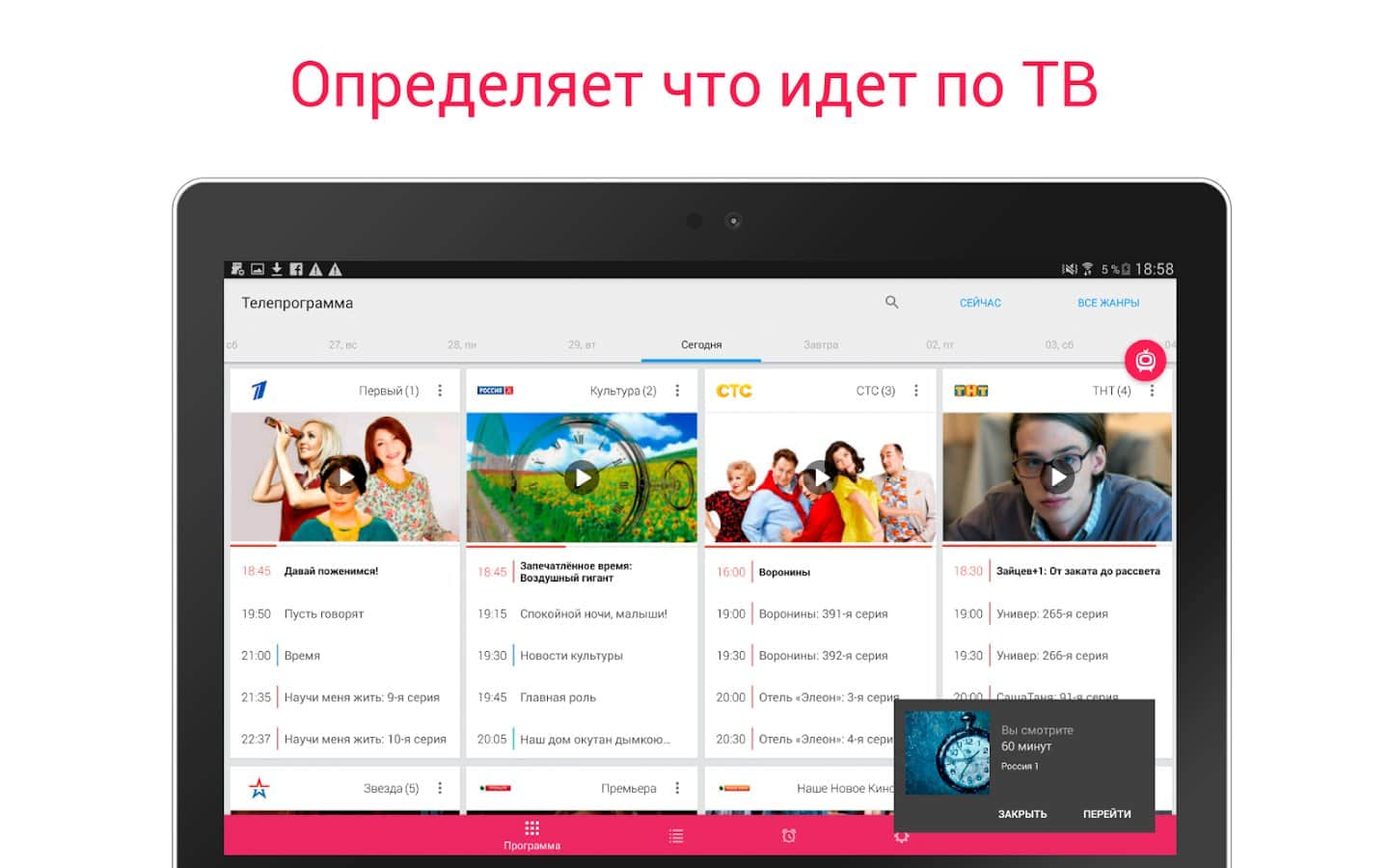1389x868 pixels.
Task: Select the Завтра date tab
Action: [821, 344]
